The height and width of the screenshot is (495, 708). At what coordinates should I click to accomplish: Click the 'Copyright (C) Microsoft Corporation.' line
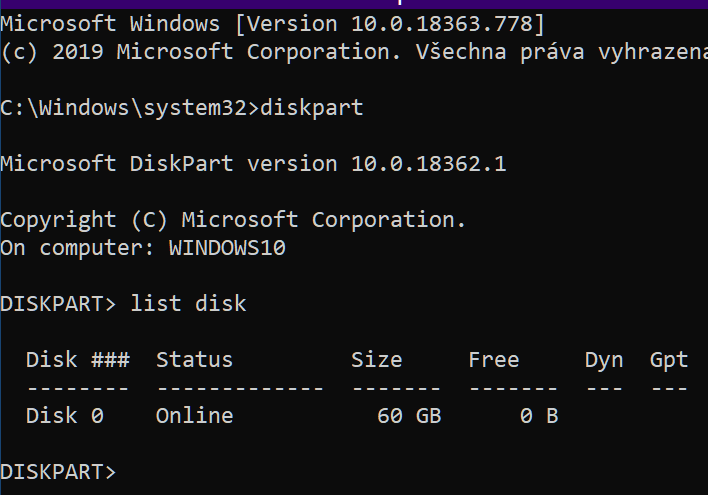click(x=233, y=220)
